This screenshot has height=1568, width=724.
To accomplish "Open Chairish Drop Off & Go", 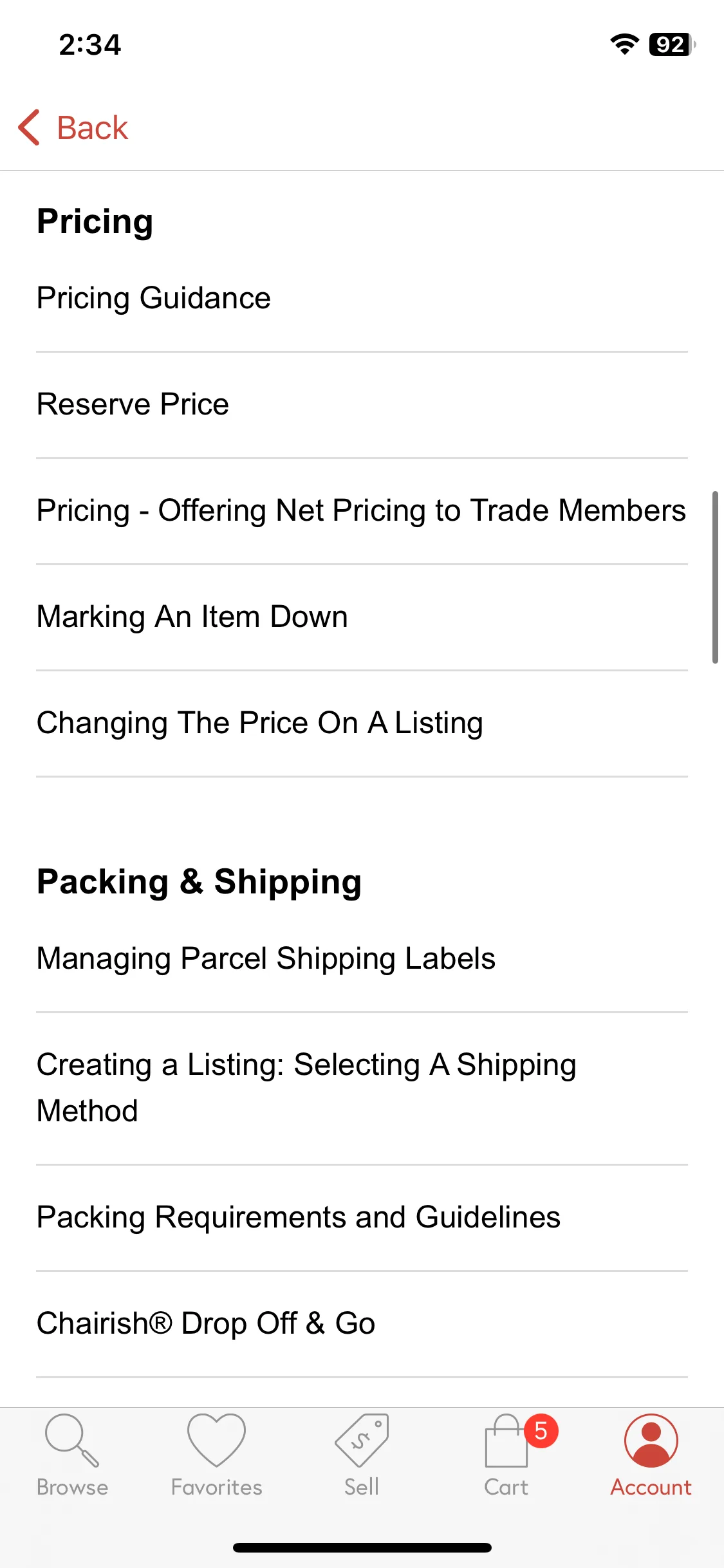I will tap(362, 1323).
